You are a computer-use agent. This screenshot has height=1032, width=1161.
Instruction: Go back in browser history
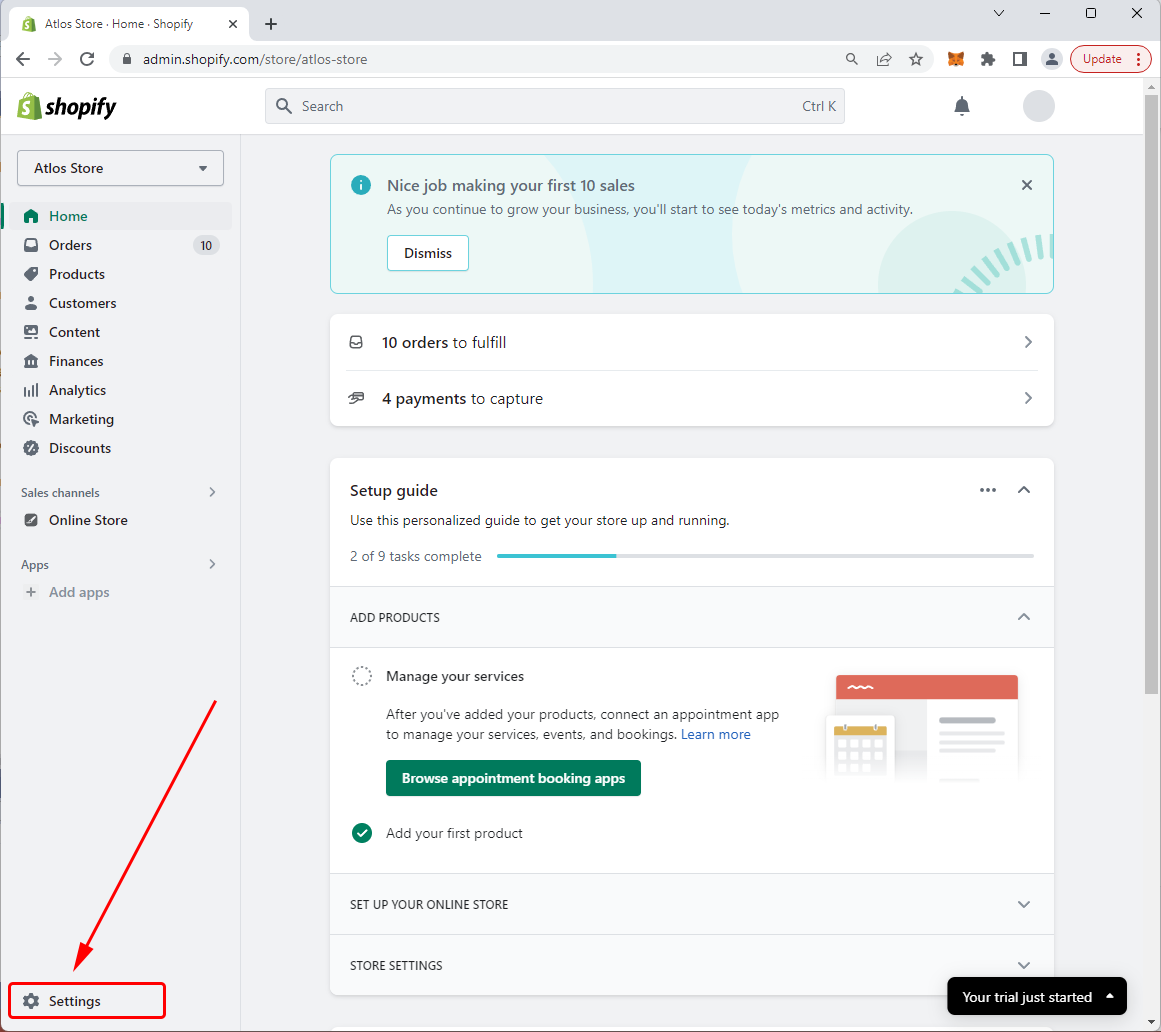tap(23, 59)
